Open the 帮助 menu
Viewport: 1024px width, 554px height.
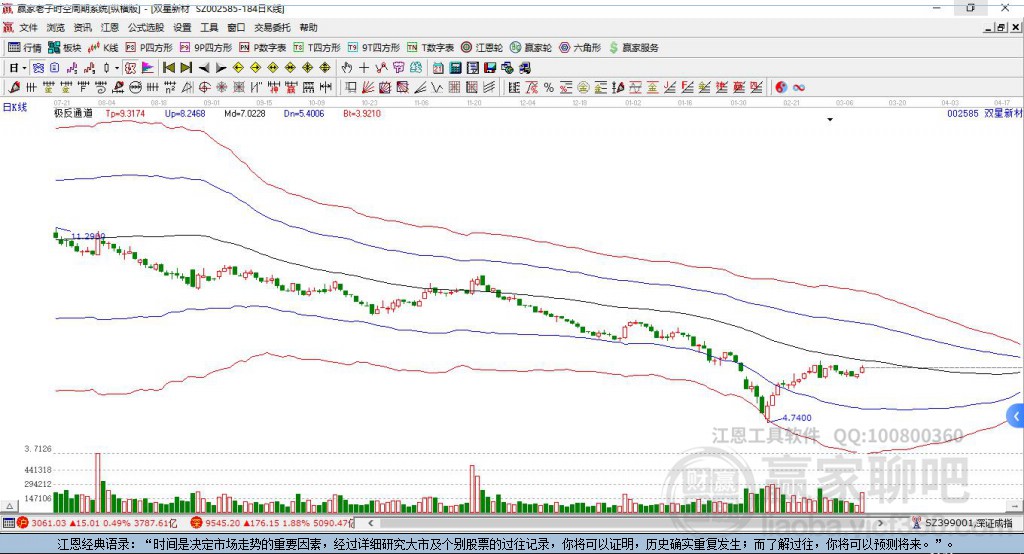[x=308, y=27]
